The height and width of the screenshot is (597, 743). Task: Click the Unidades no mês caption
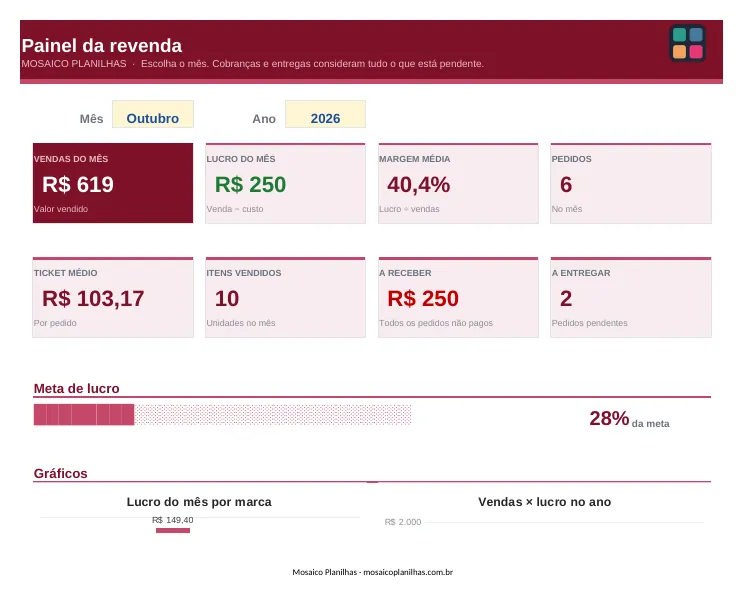pos(241,323)
